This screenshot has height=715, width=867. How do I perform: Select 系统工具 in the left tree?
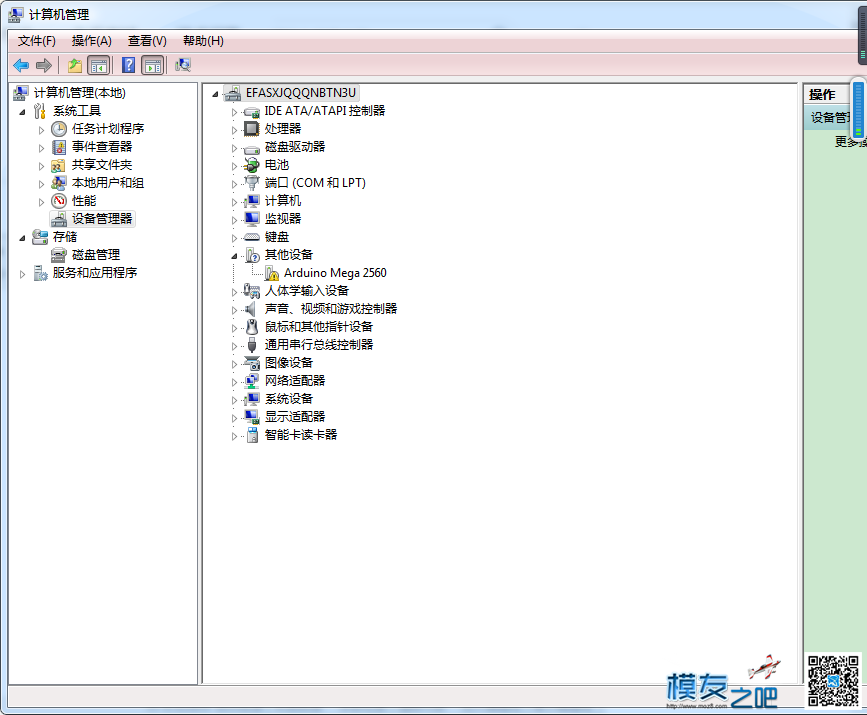pos(77,111)
